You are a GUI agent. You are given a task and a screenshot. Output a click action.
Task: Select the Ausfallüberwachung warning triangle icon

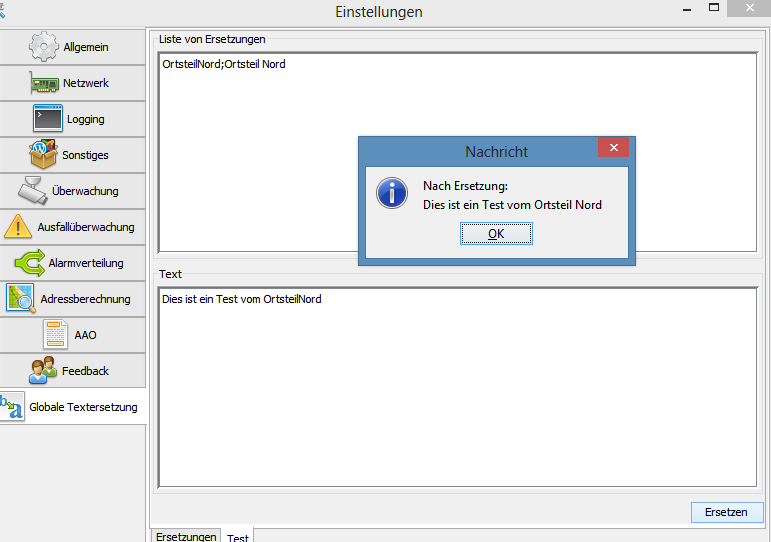click(18, 226)
